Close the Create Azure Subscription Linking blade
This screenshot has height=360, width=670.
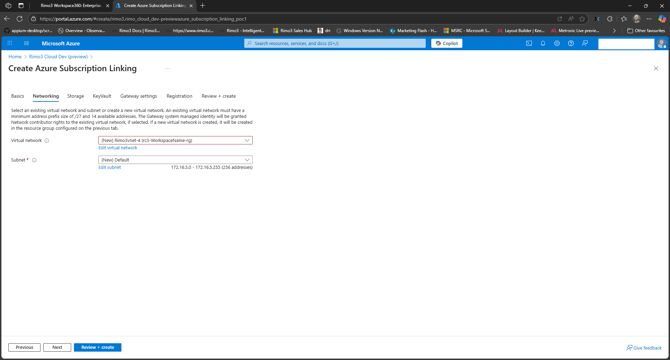coord(656,68)
